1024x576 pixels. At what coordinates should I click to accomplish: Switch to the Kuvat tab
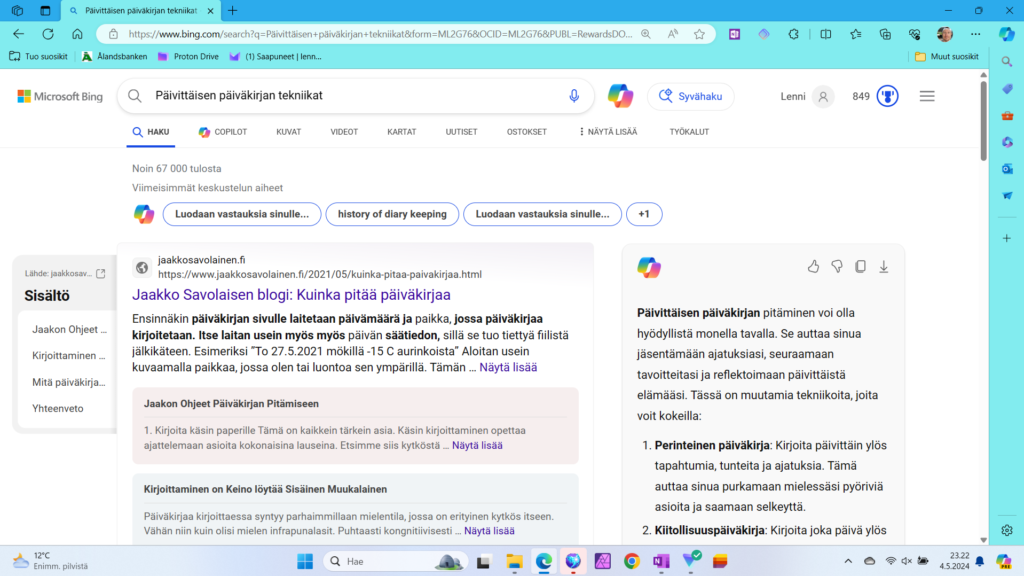click(x=289, y=132)
